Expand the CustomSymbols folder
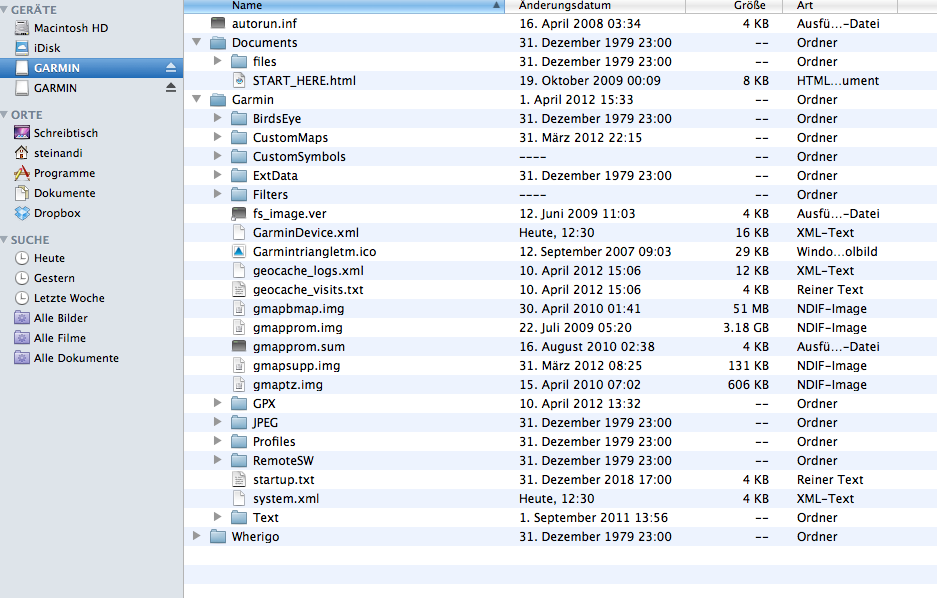This screenshot has width=937, height=598. tap(218, 156)
